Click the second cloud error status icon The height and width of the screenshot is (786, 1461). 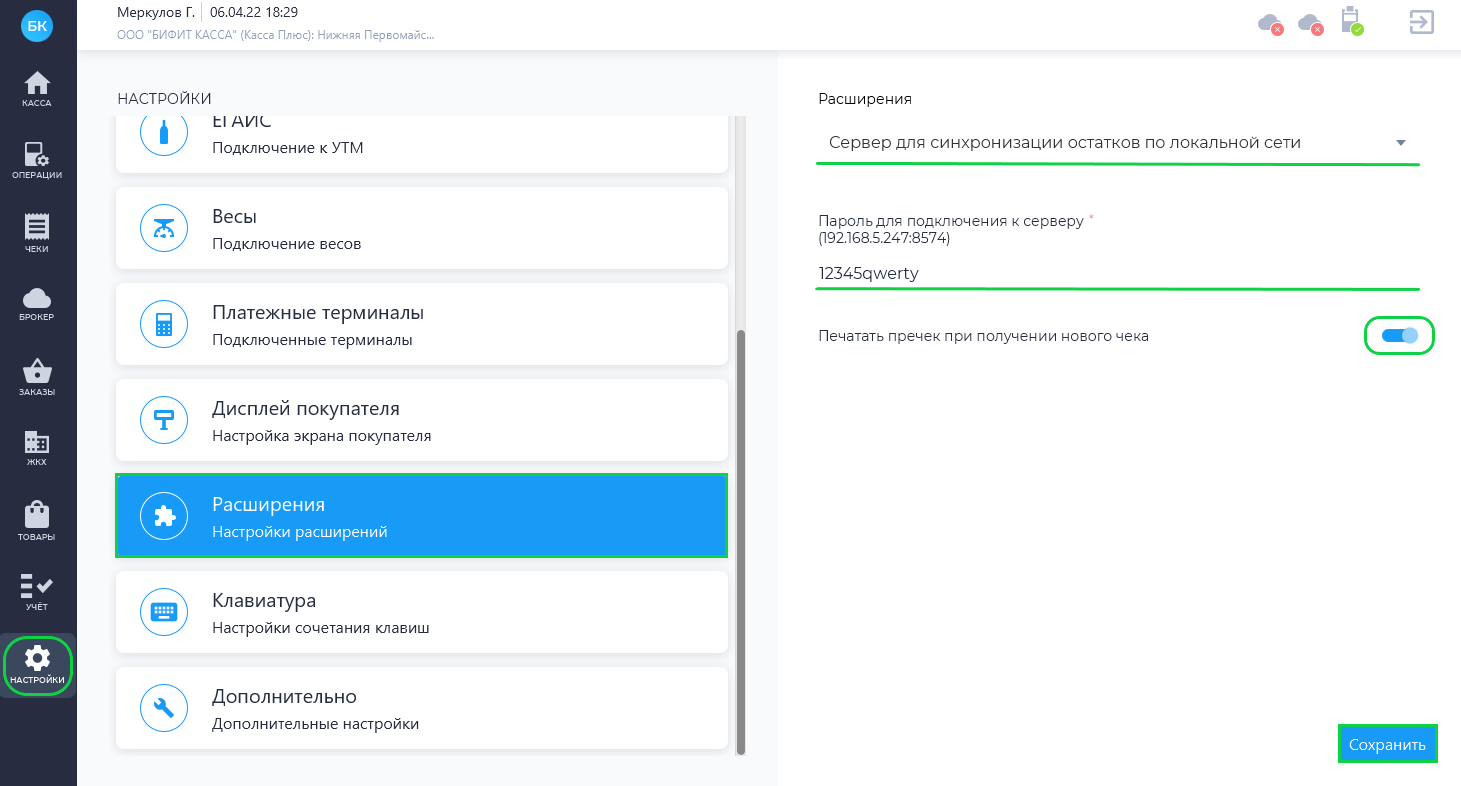click(1310, 23)
